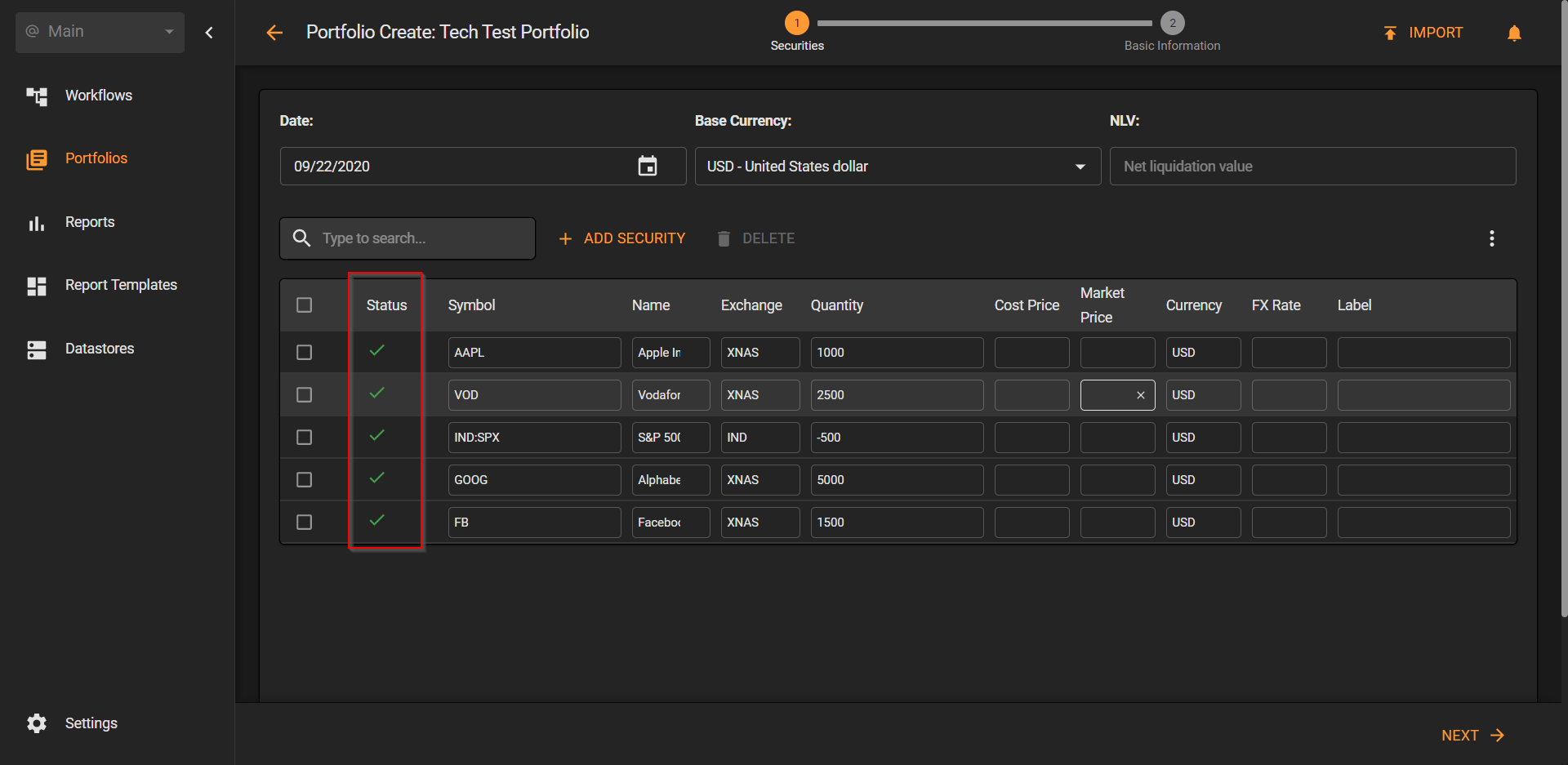Open the three-dot table options menu
1568x765 pixels.
coord(1492,238)
